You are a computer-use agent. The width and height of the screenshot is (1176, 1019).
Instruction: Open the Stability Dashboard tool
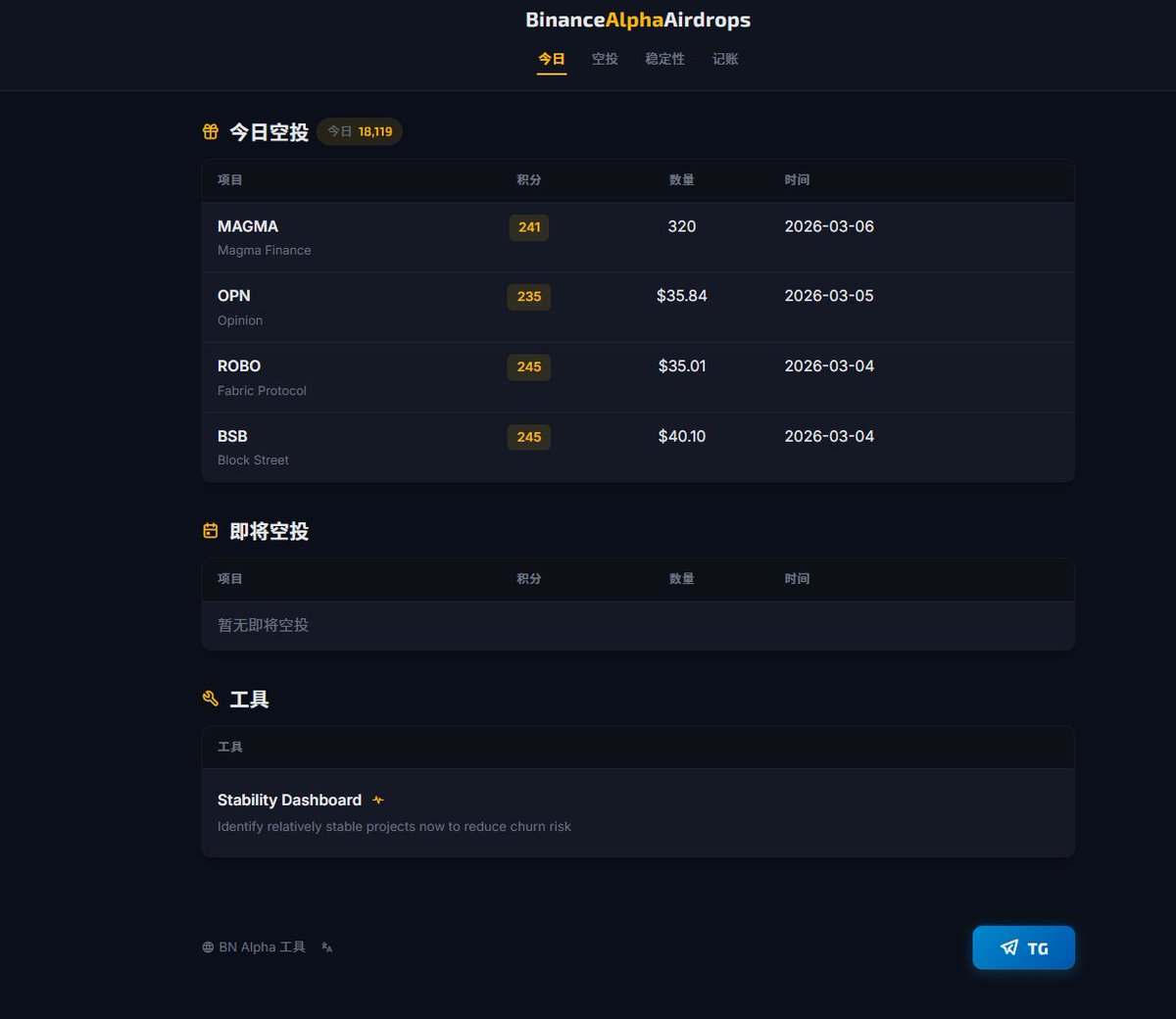point(289,801)
